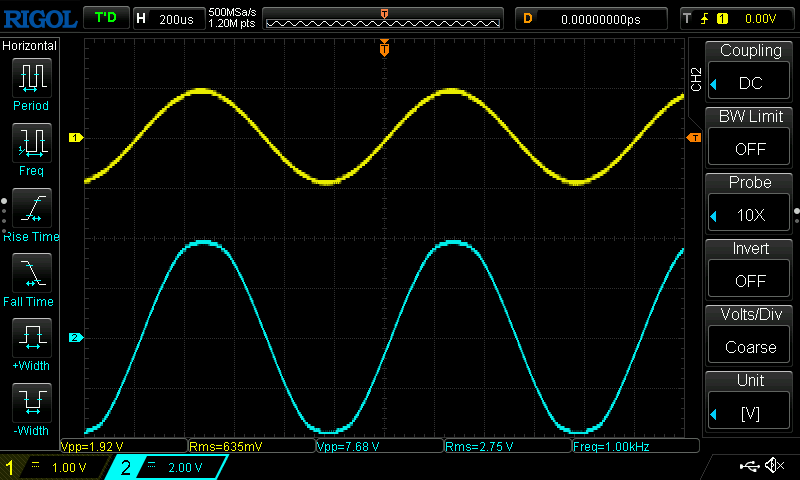This screenshot has width=800, height=480.
Task: Click the Rms=2.75 V measurement
Action: tap(508, 446)
